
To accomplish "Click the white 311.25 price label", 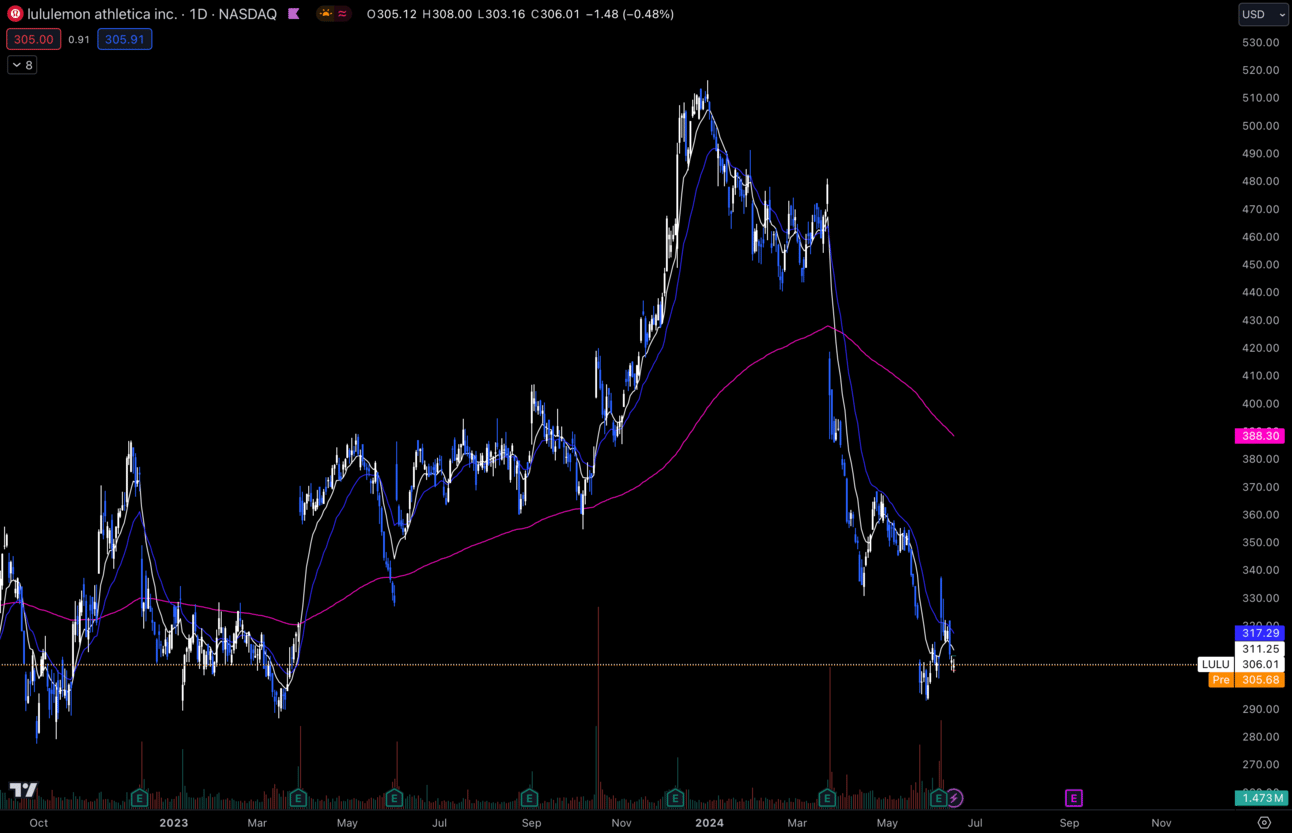I will click(1260, 649).
